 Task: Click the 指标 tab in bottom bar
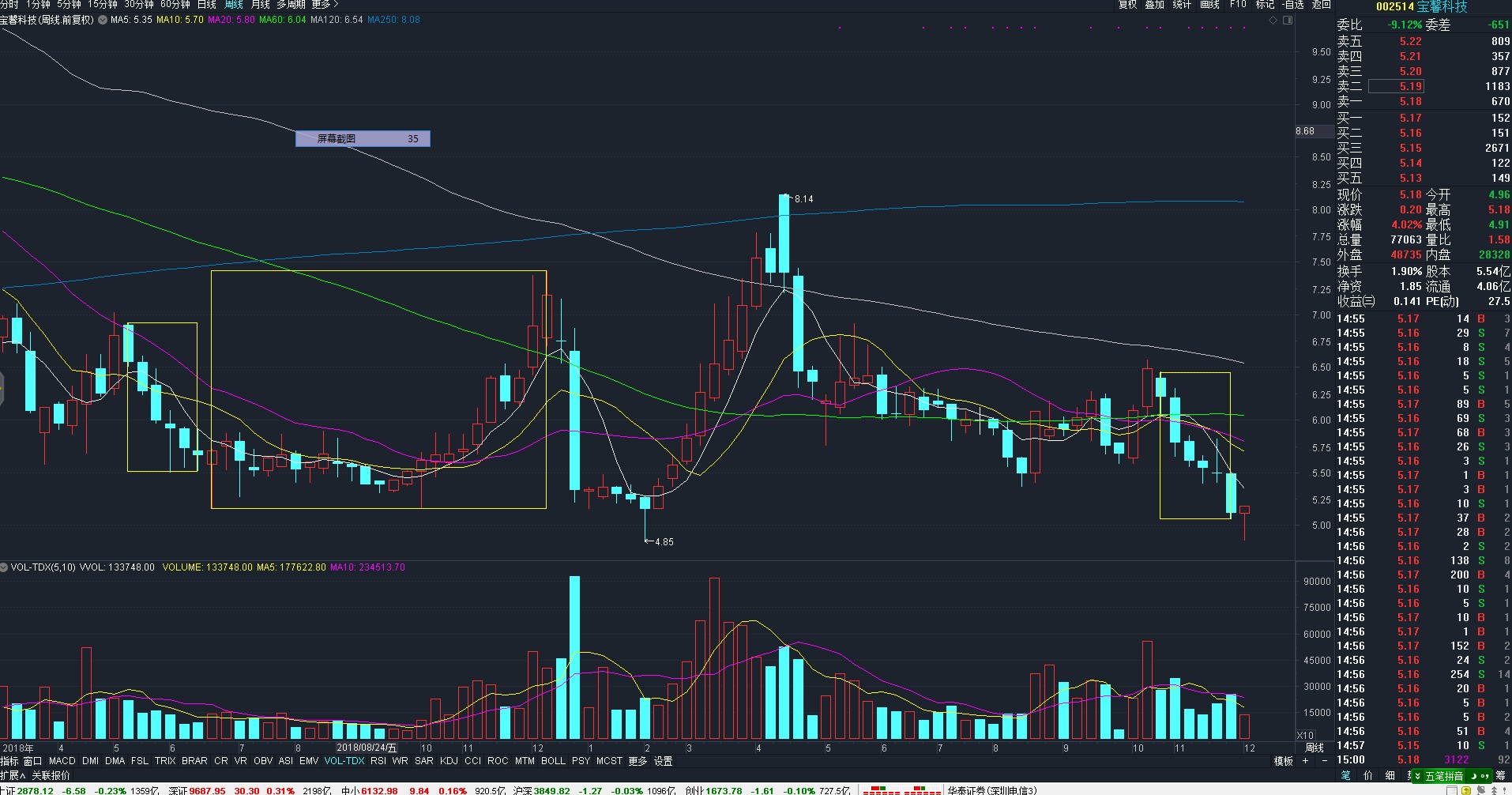point(9,761)
